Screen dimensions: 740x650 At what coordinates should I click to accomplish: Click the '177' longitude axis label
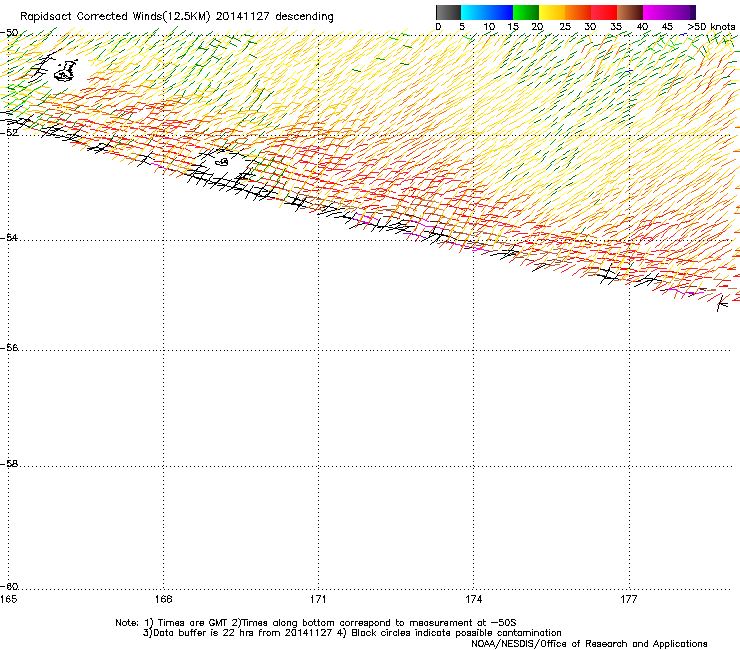click(x=629, y=599)
